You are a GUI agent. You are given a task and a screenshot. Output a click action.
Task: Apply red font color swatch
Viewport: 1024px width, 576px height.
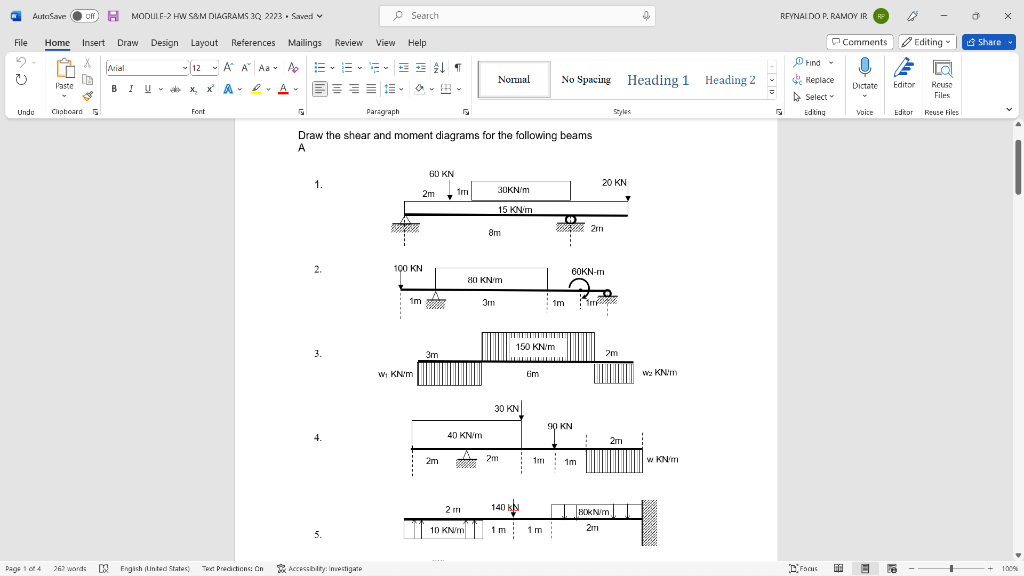pyautogui.click(x=283, y=89)
